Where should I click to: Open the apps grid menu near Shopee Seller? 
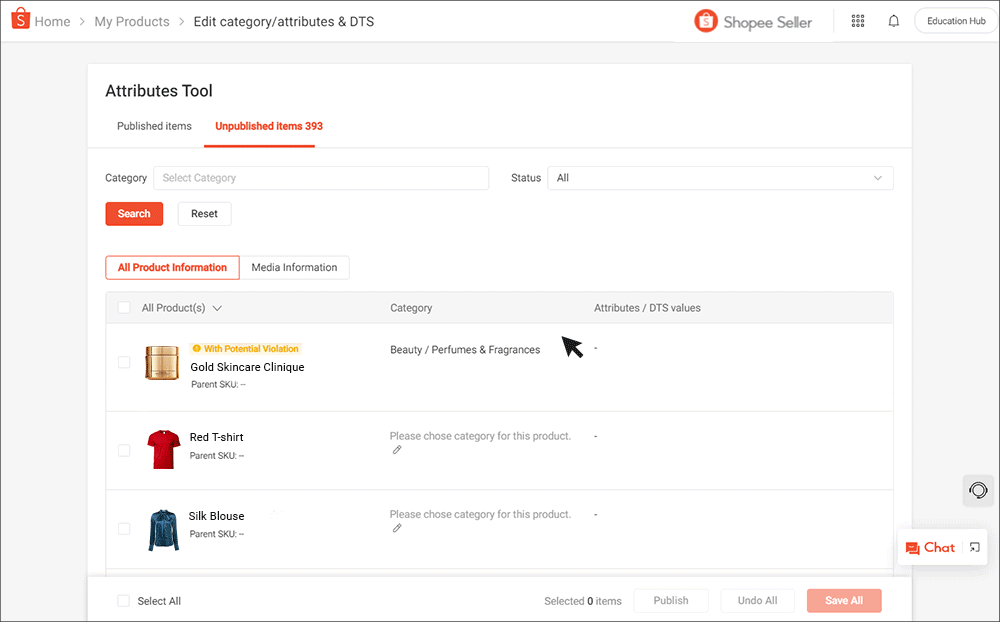[x=857, y=20]
